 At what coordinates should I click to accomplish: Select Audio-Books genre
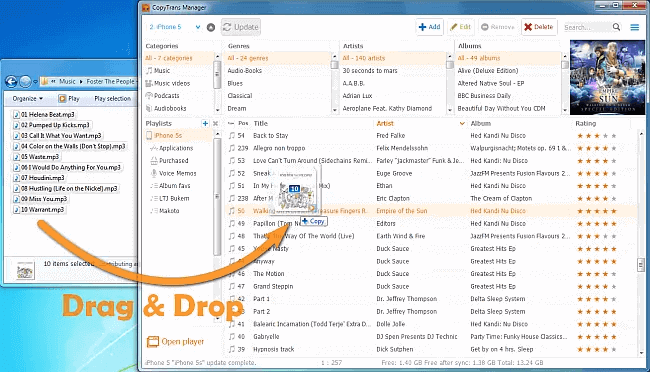(x=245, y=71)
